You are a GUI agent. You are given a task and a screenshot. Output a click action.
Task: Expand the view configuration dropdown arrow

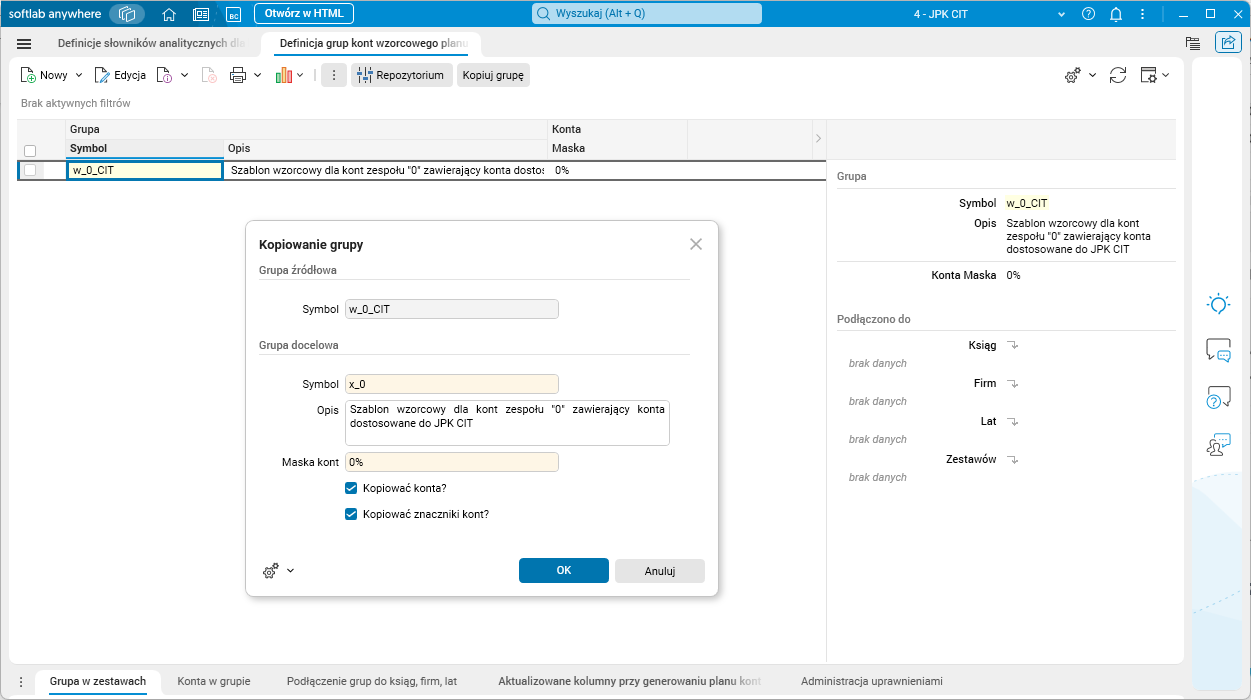point(1166,75)
